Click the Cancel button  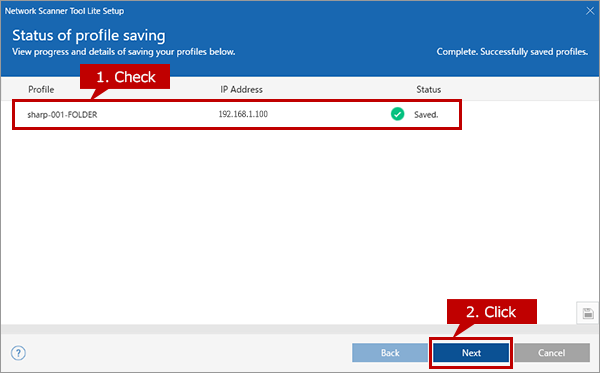click(551, 352)
